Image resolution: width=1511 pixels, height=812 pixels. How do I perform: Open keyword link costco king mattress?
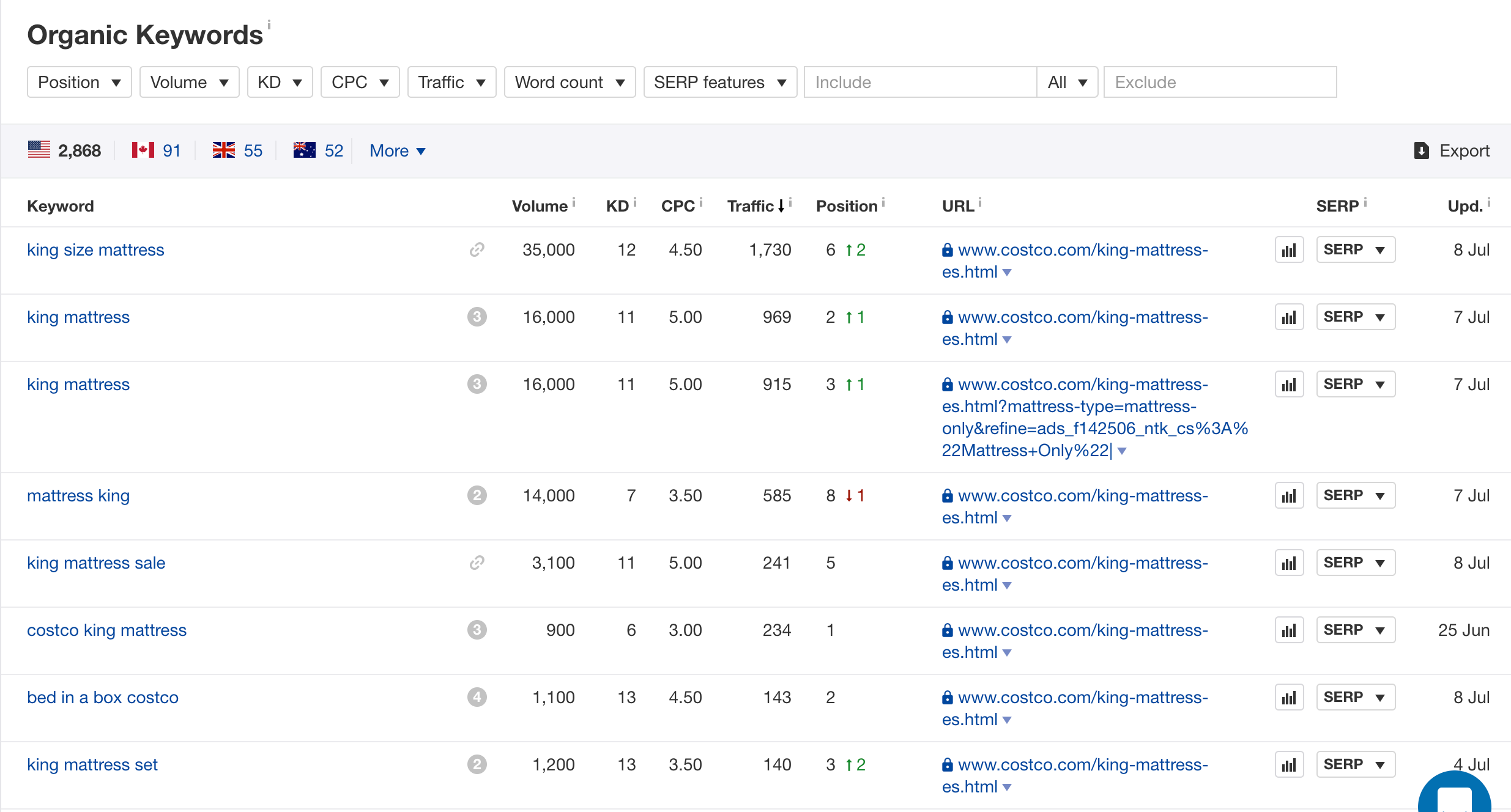click(106, 630)
